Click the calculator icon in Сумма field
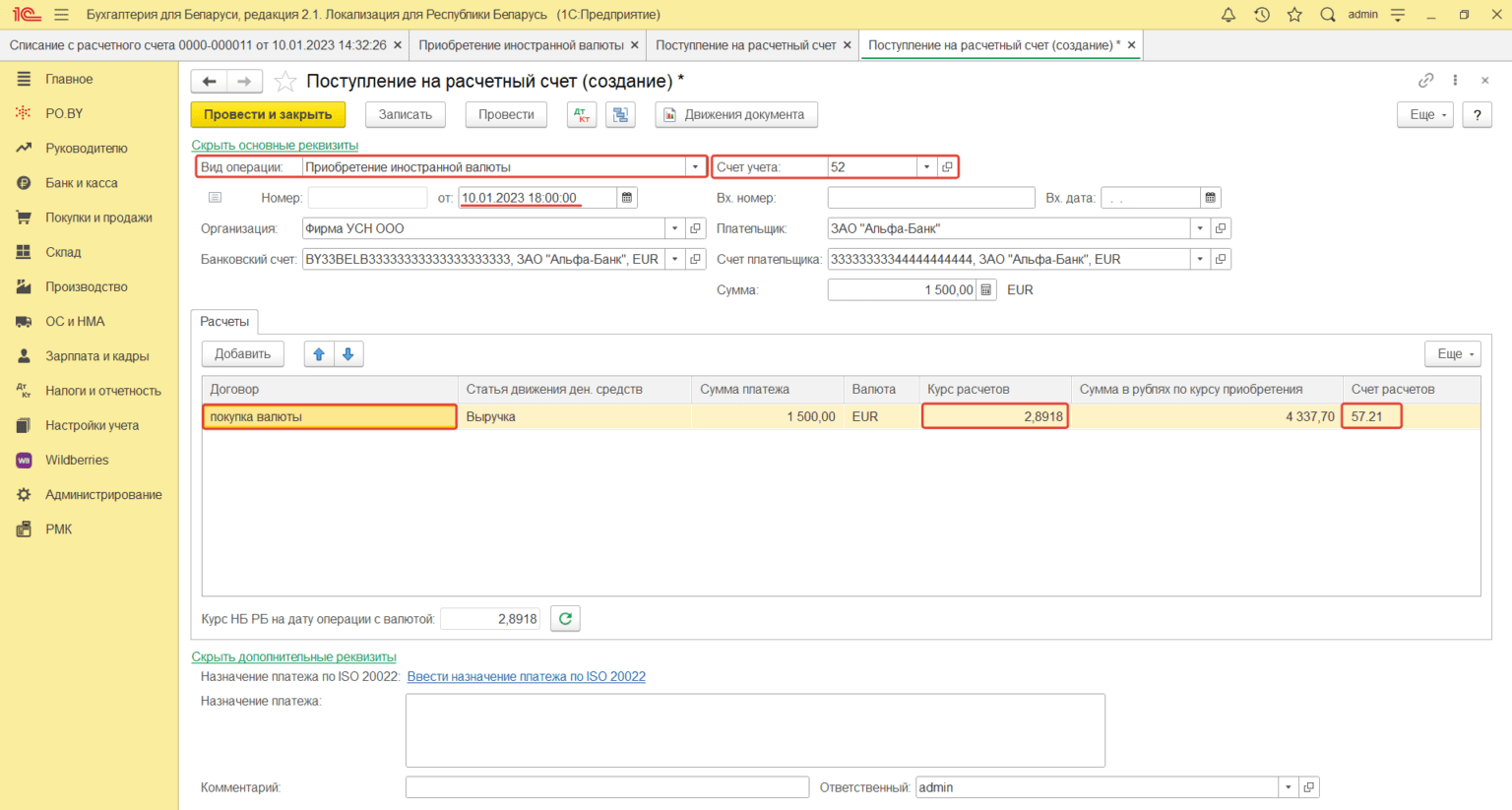The height and width of the screenshot is (810, 1512). 986,290
